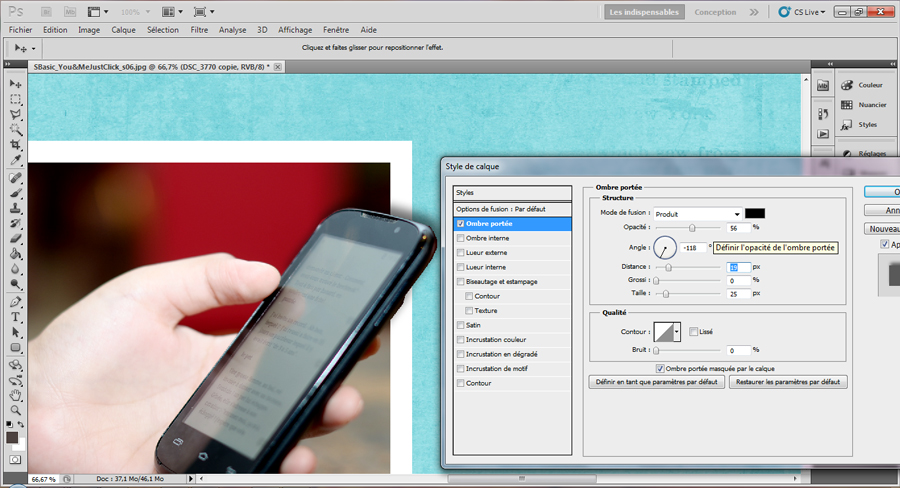Open the Actions panel play icon
Viewport: 900px width, 488px height.
pyautogui.click(x=823, y=134)
